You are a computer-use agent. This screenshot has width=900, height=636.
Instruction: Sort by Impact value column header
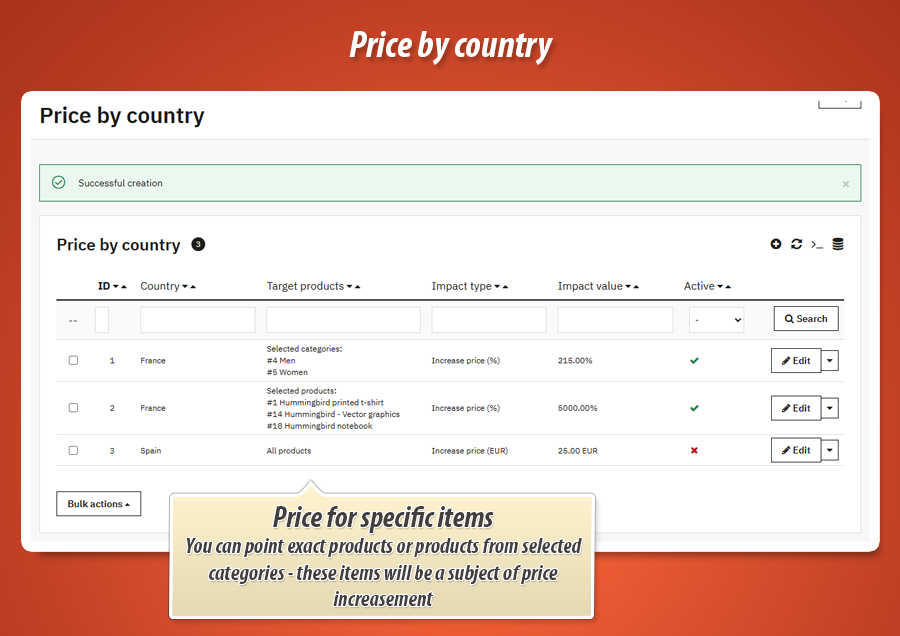pos(590,286)
